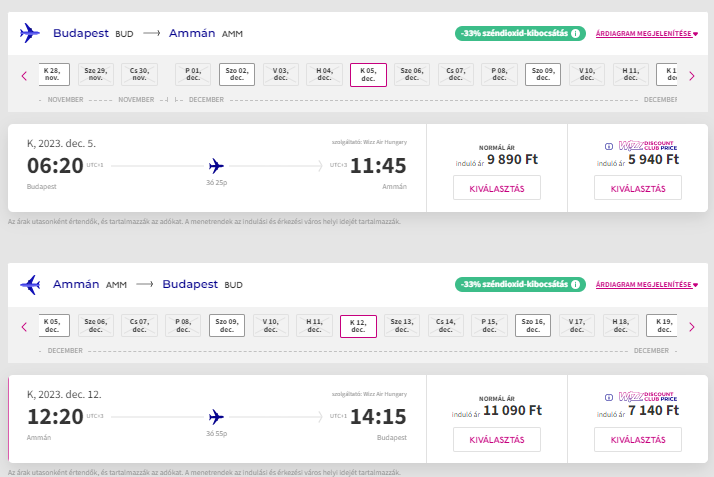Image resolution: width=714 pixels, height=477 pixels.
Task: Click info icon on return carbon emission badge
Action: pos(577,284)
